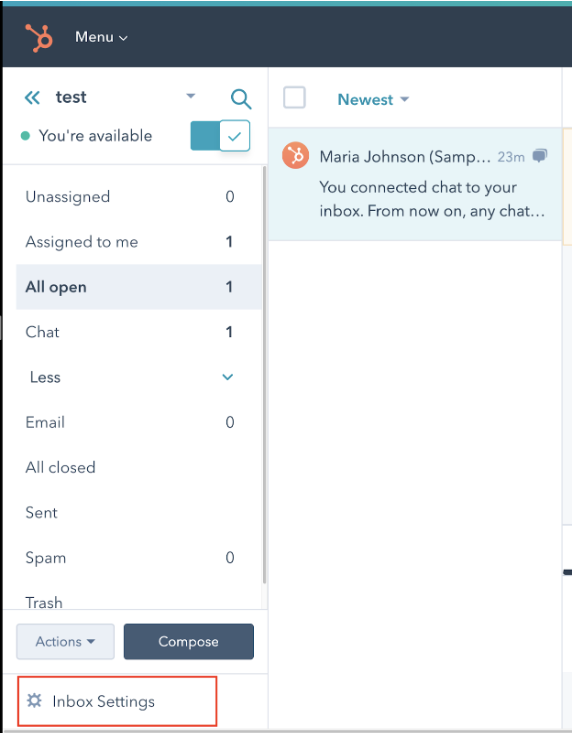Screen dimensions: 574x734
Task: Collapse sidebar with double-chevron icon
Action: pos(32,98)
